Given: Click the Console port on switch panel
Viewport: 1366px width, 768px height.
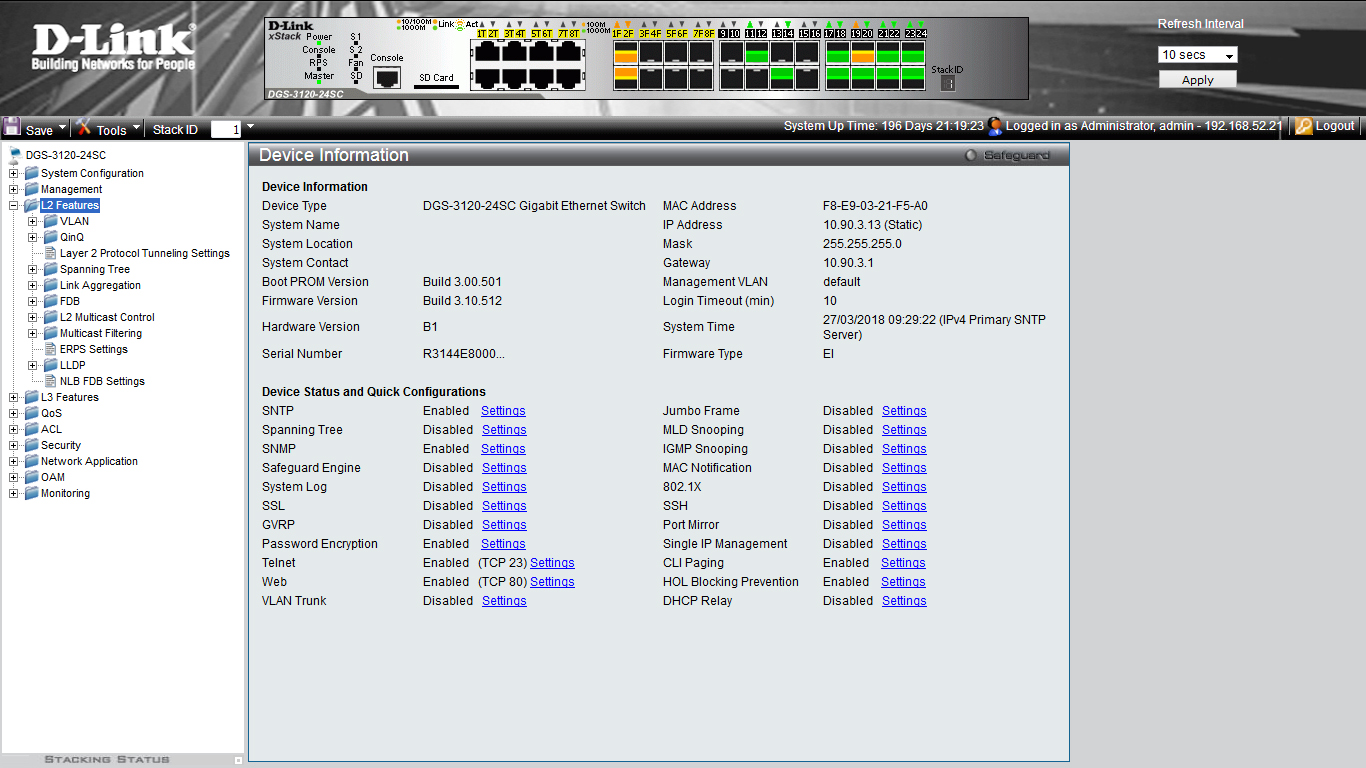Looking at the screenshot, I should click(x=387, y=77).
